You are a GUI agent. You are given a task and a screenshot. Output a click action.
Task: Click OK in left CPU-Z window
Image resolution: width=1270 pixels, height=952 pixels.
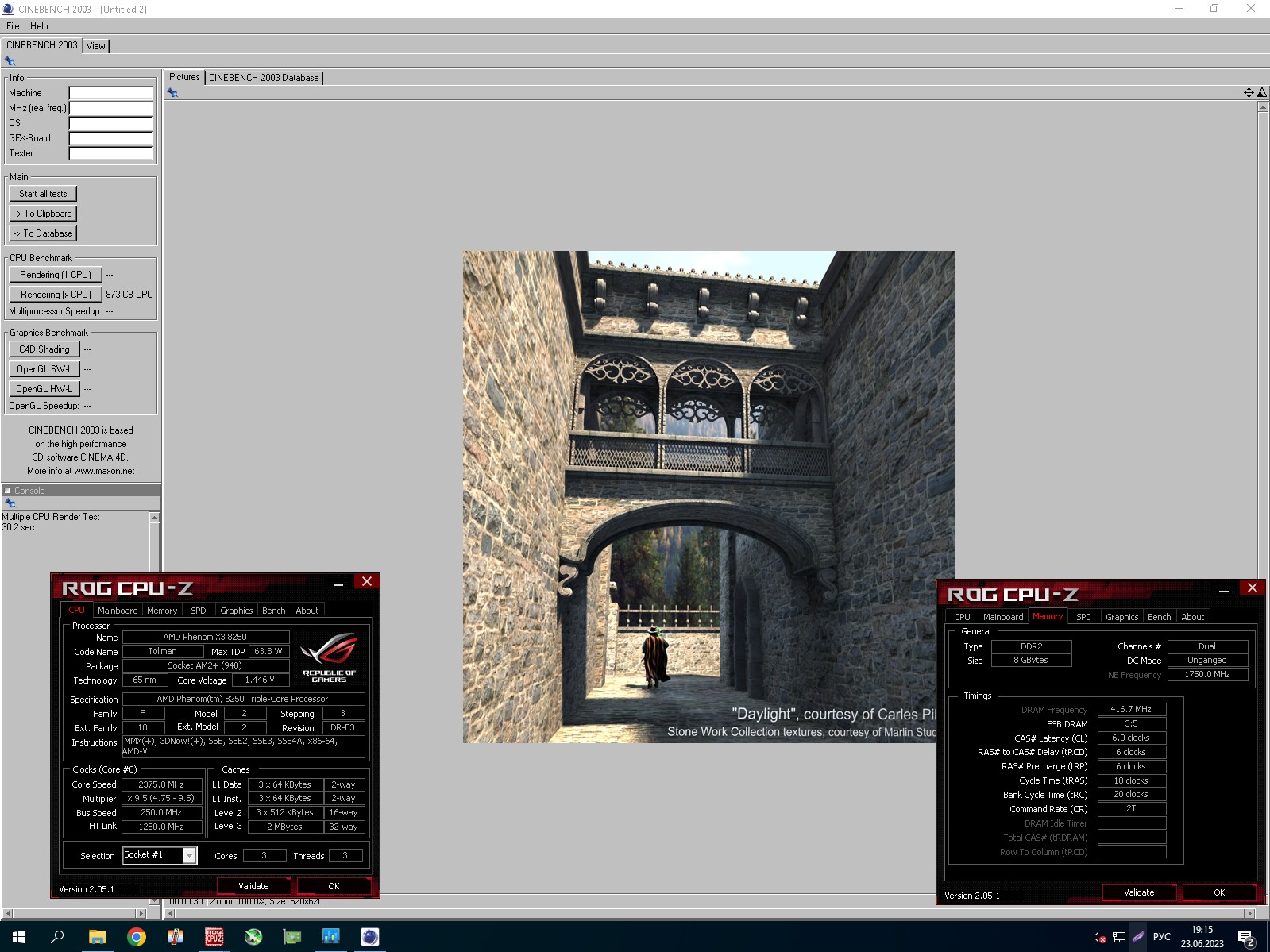[334, 886]
